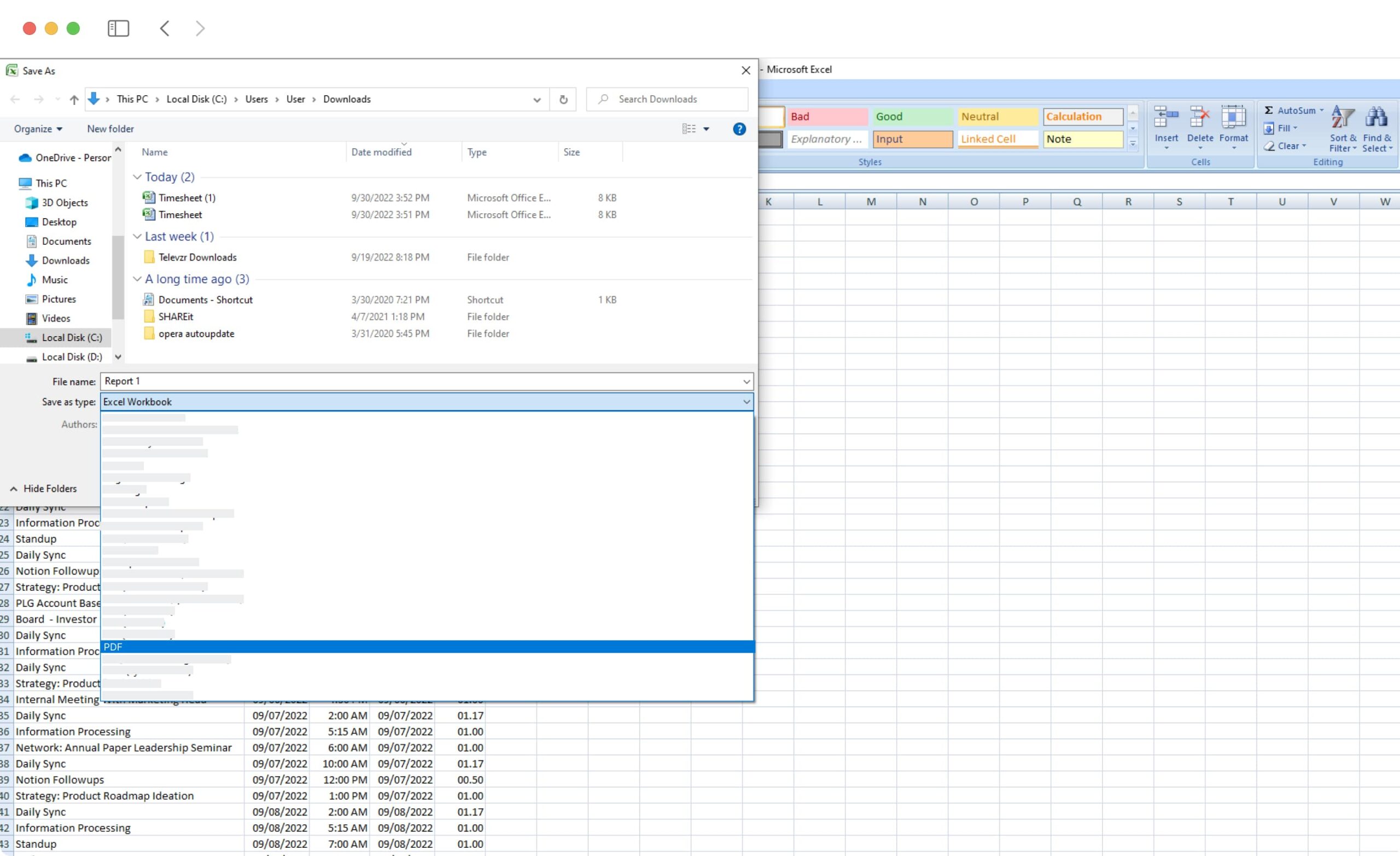Viewport: 1400px width, 856px height.
Task: Select the Timesheet (1) file
Action: pos(187,198)
